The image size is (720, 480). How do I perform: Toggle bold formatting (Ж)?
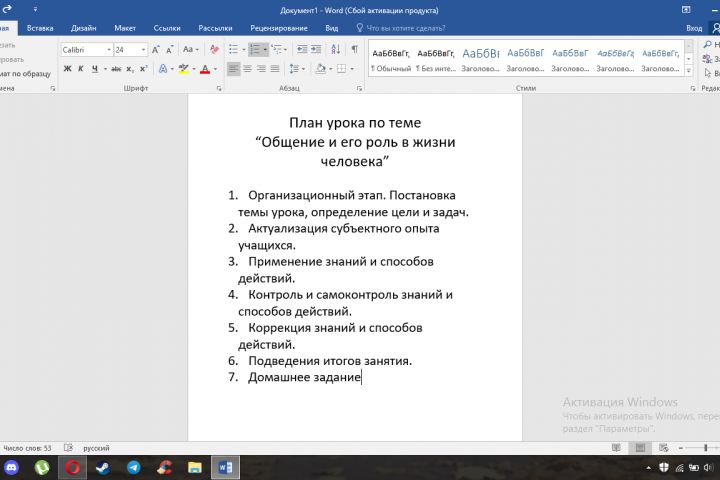tap(68, 69)
